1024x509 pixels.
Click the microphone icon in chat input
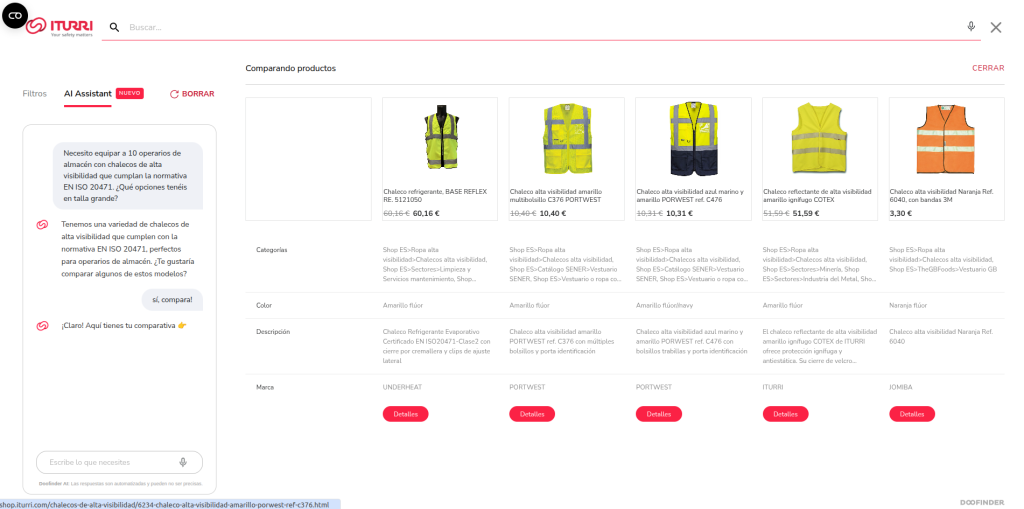point(183,462)
